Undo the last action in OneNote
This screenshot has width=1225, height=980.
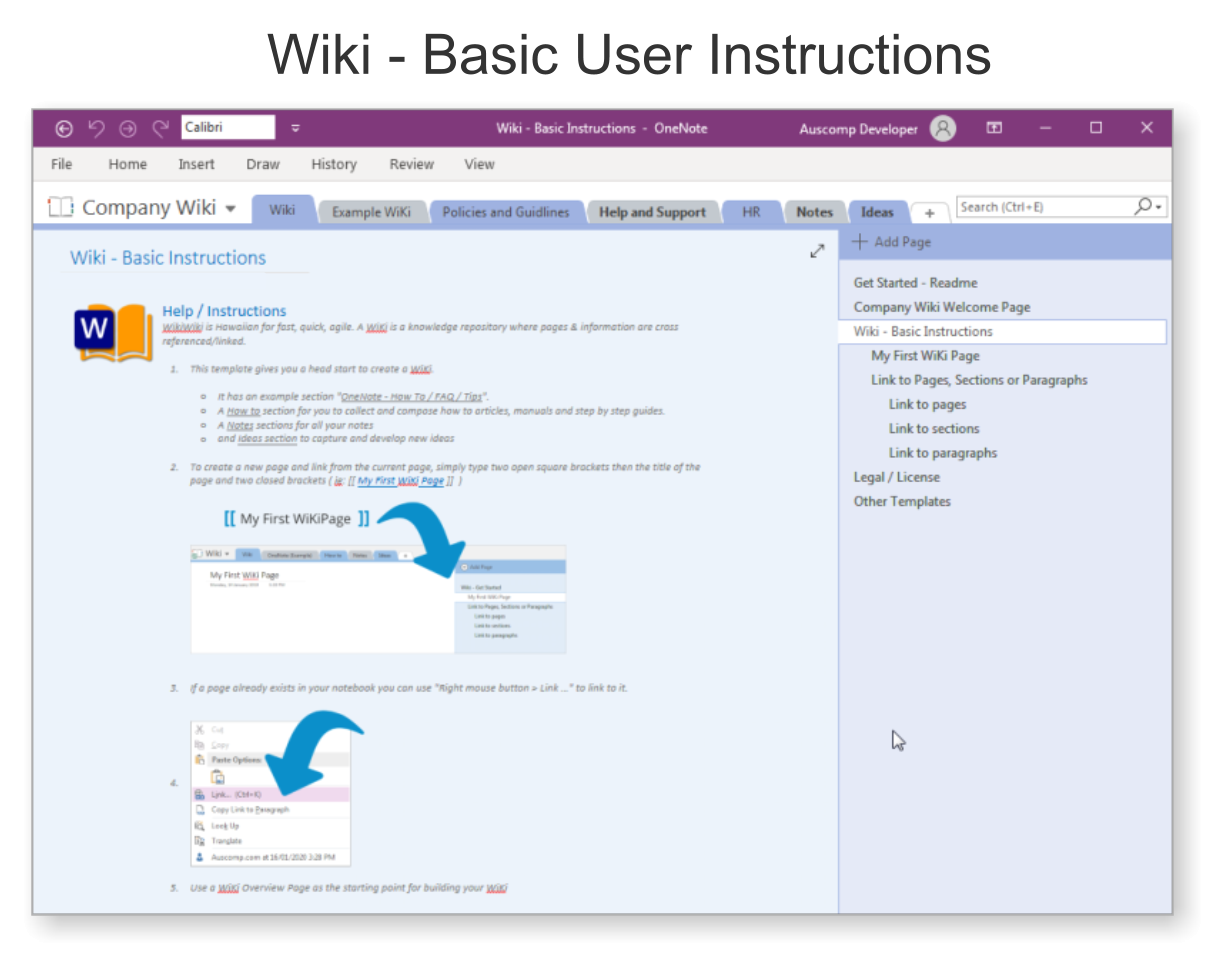point(96,128)
